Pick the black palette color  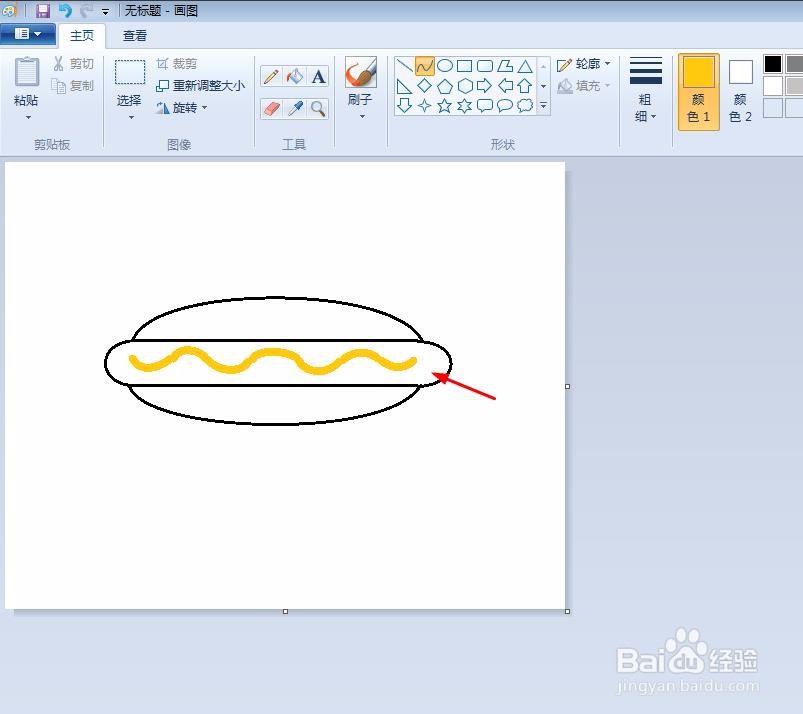click(773, 64)
